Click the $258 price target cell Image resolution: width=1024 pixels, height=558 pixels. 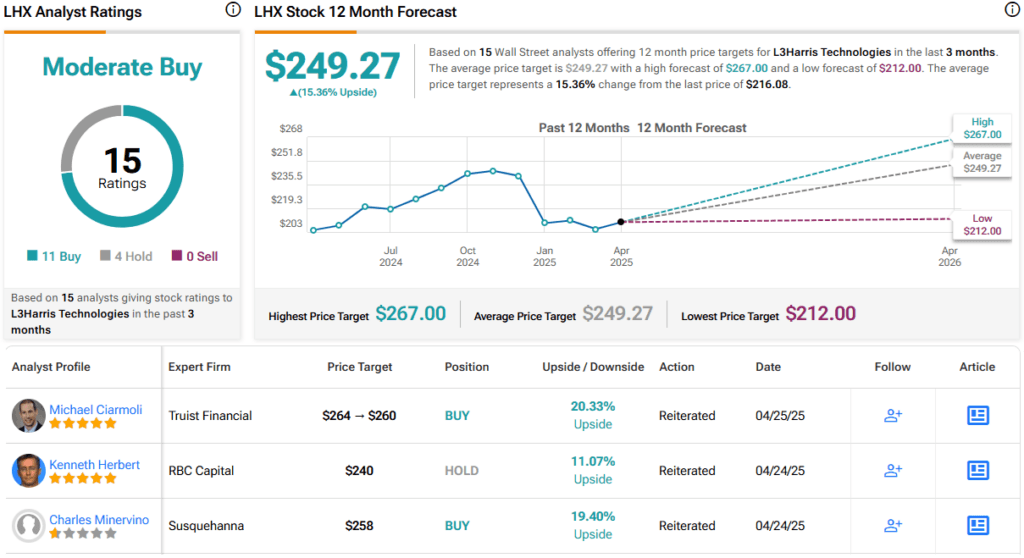coord(359,525)
